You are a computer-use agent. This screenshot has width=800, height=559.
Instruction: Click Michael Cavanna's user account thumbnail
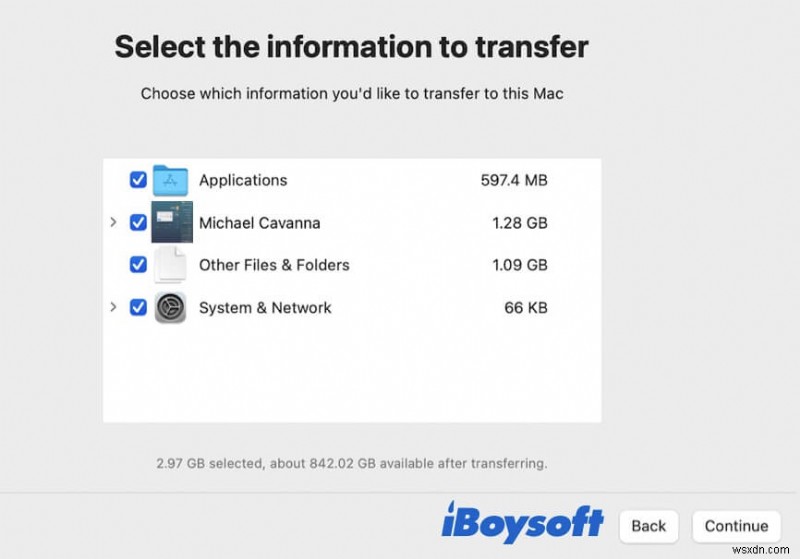point(171,222)
